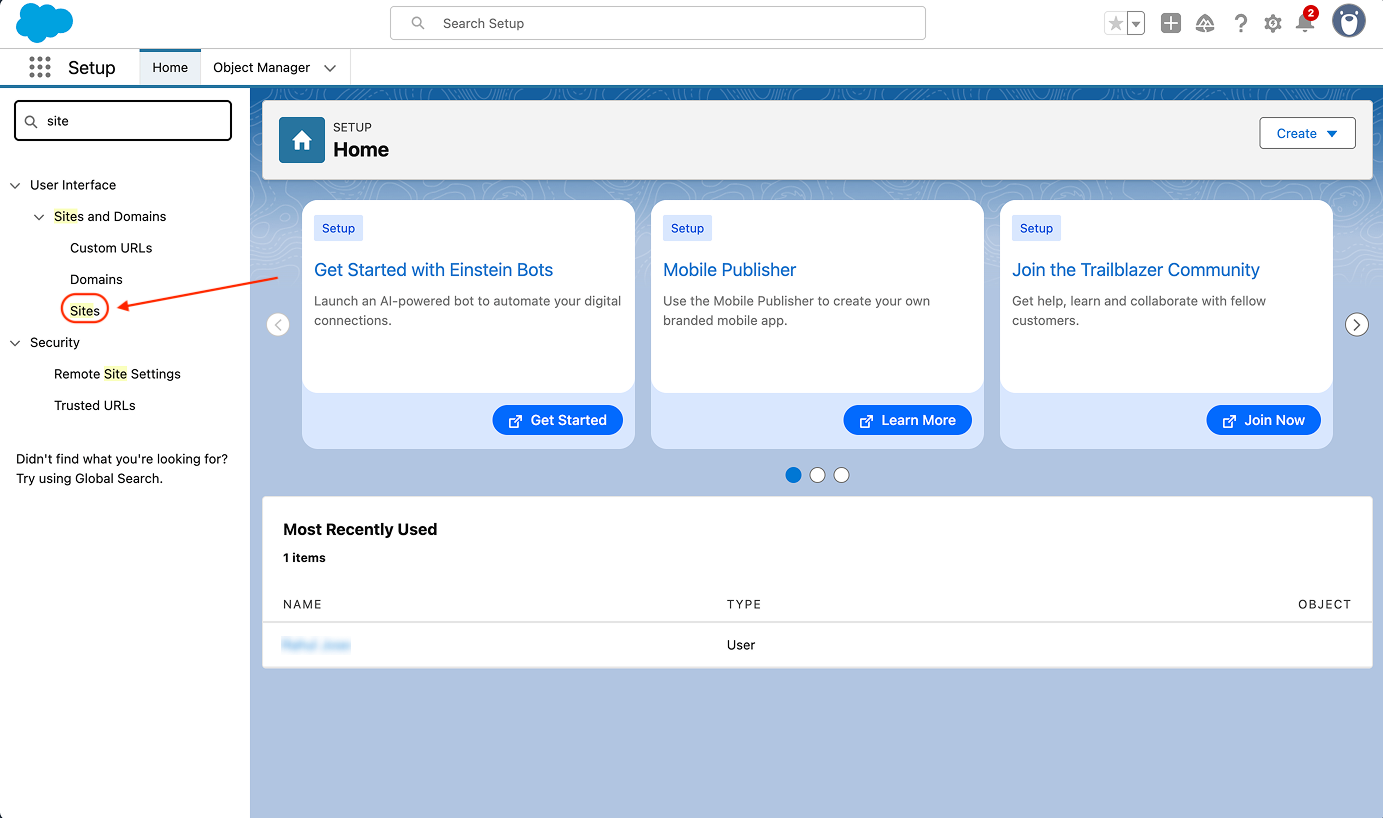Select the third carousel page dot
The image size is (1383, 818).
click(x=841, y=475)
